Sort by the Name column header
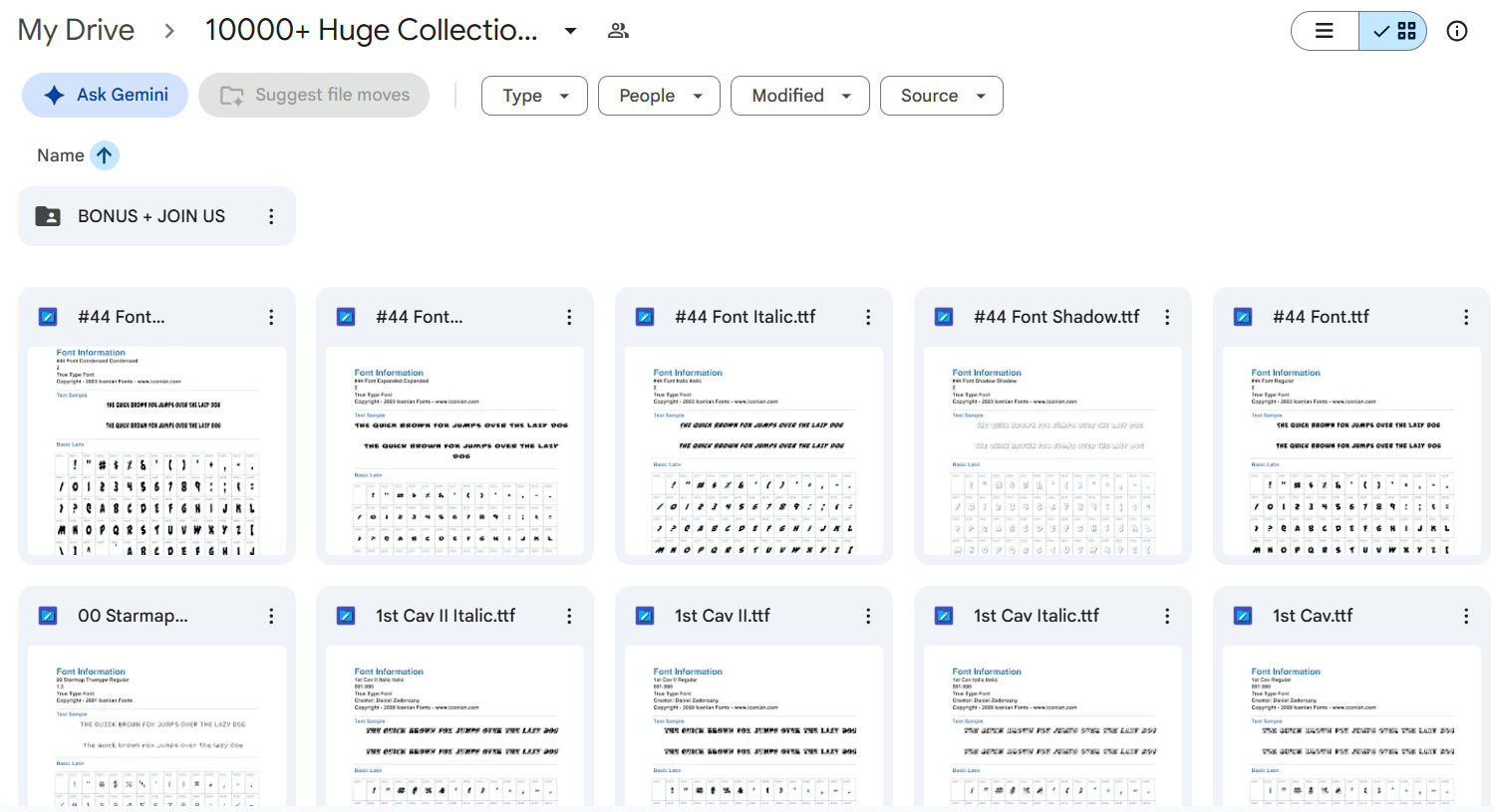Viewport: 1495px width, 812px height. [x=60, y=155]
